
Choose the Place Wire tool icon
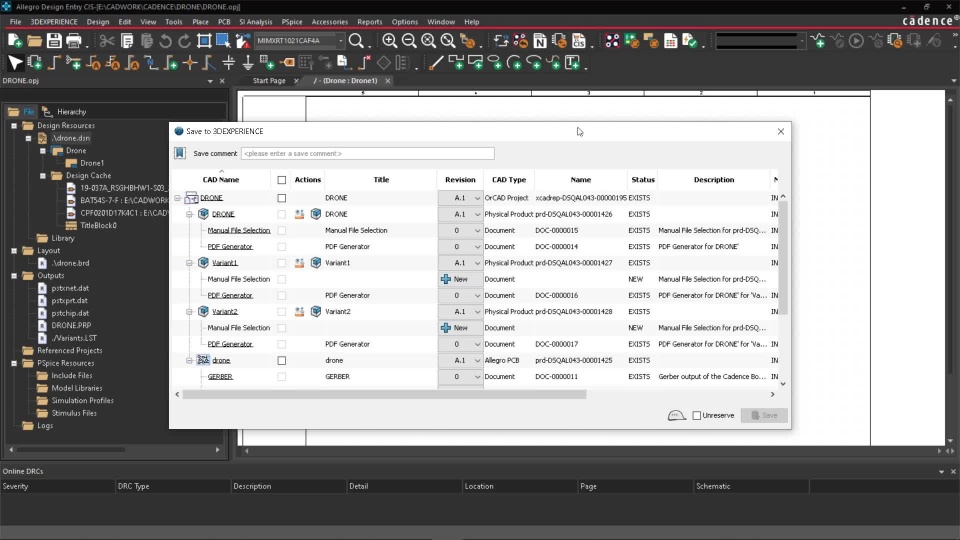click(x=54, y=62)
